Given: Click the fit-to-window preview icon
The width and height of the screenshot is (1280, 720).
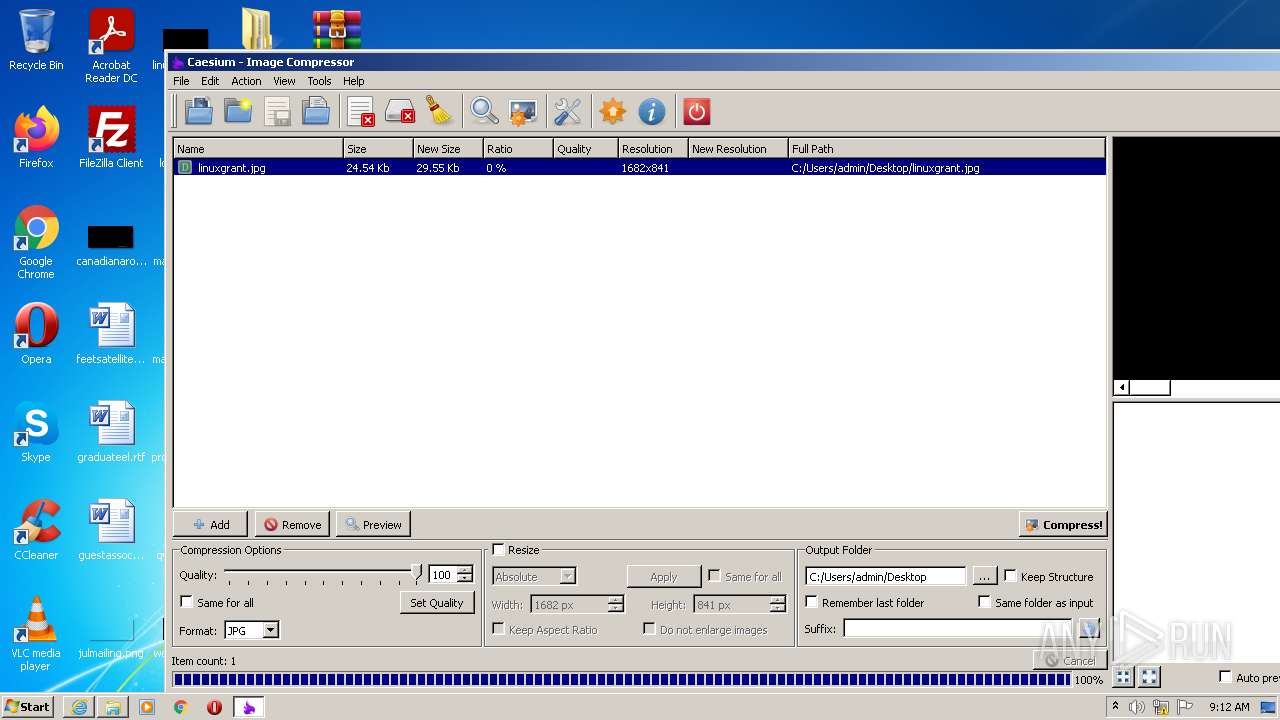Looking at the screenshot, I should pyautogui.click(x=1123, y=677).
